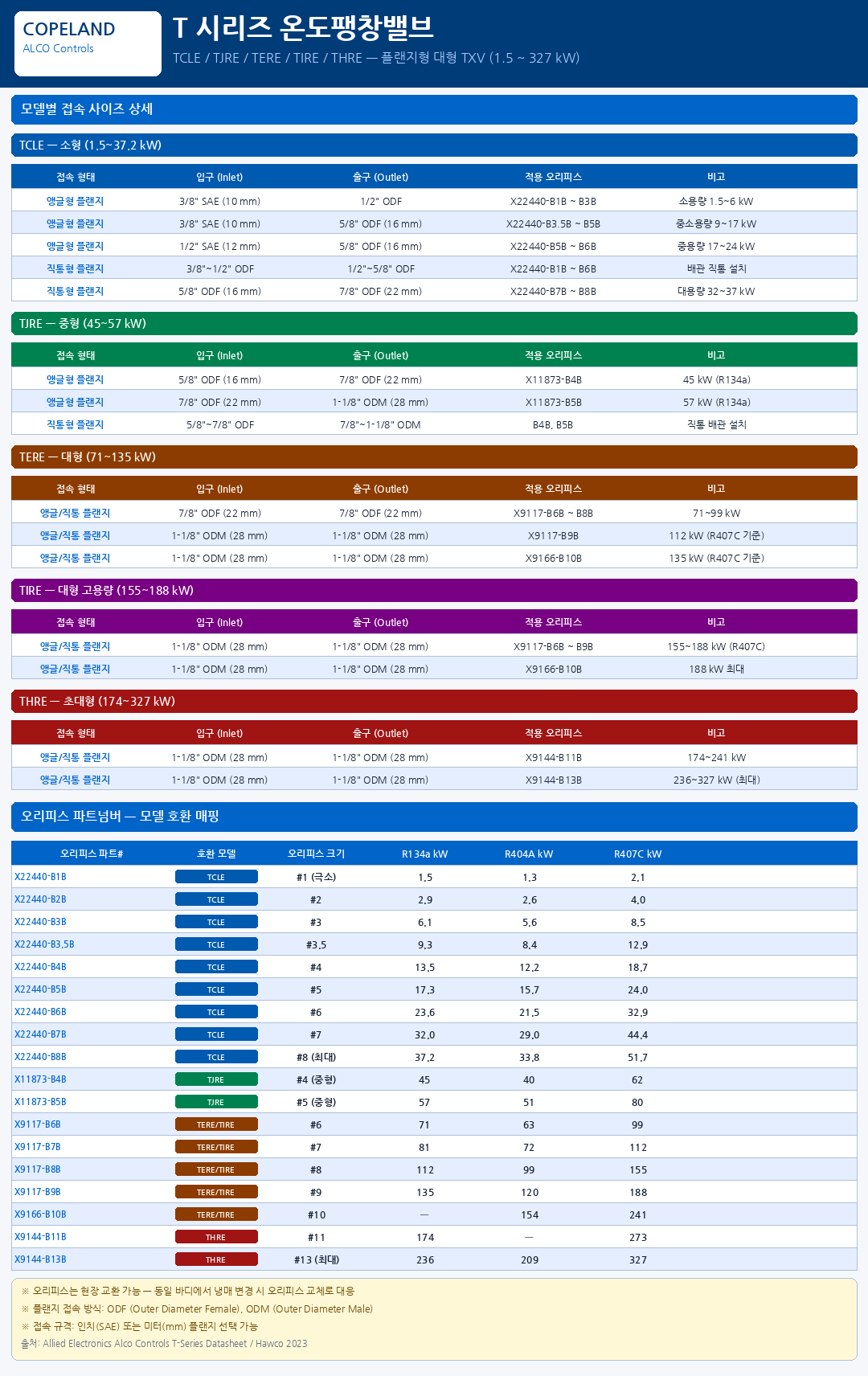Click the 7/8"~1-1/8" ODM outlet cell

380,425
